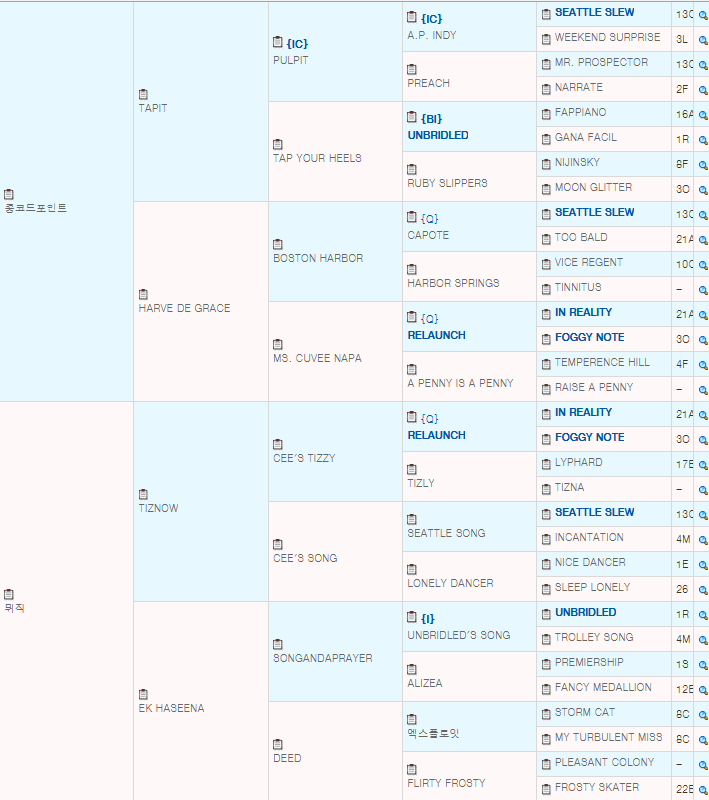
Task: Click the clipboard icon next to WEEKEND SURPRISE
Action: point(546,38)
